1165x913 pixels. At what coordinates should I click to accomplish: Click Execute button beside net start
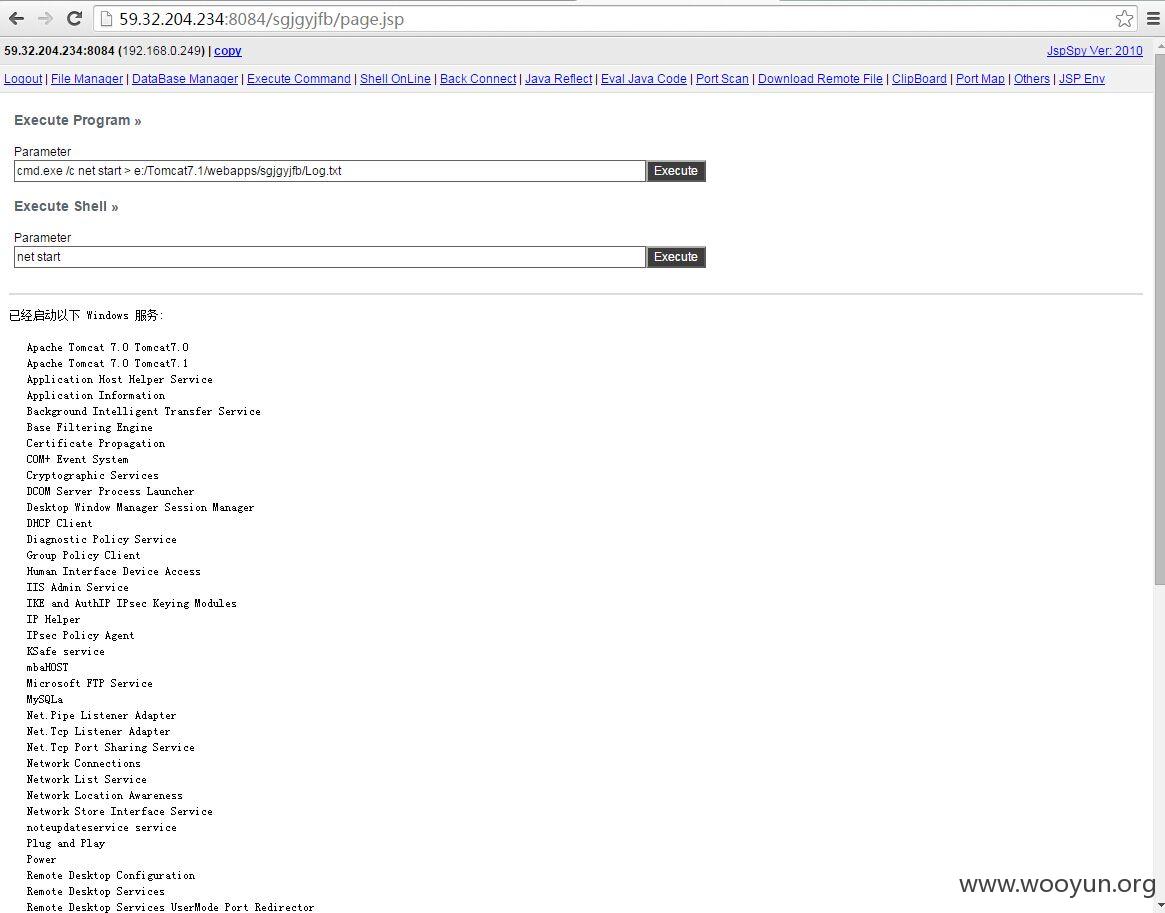point(676,257)
